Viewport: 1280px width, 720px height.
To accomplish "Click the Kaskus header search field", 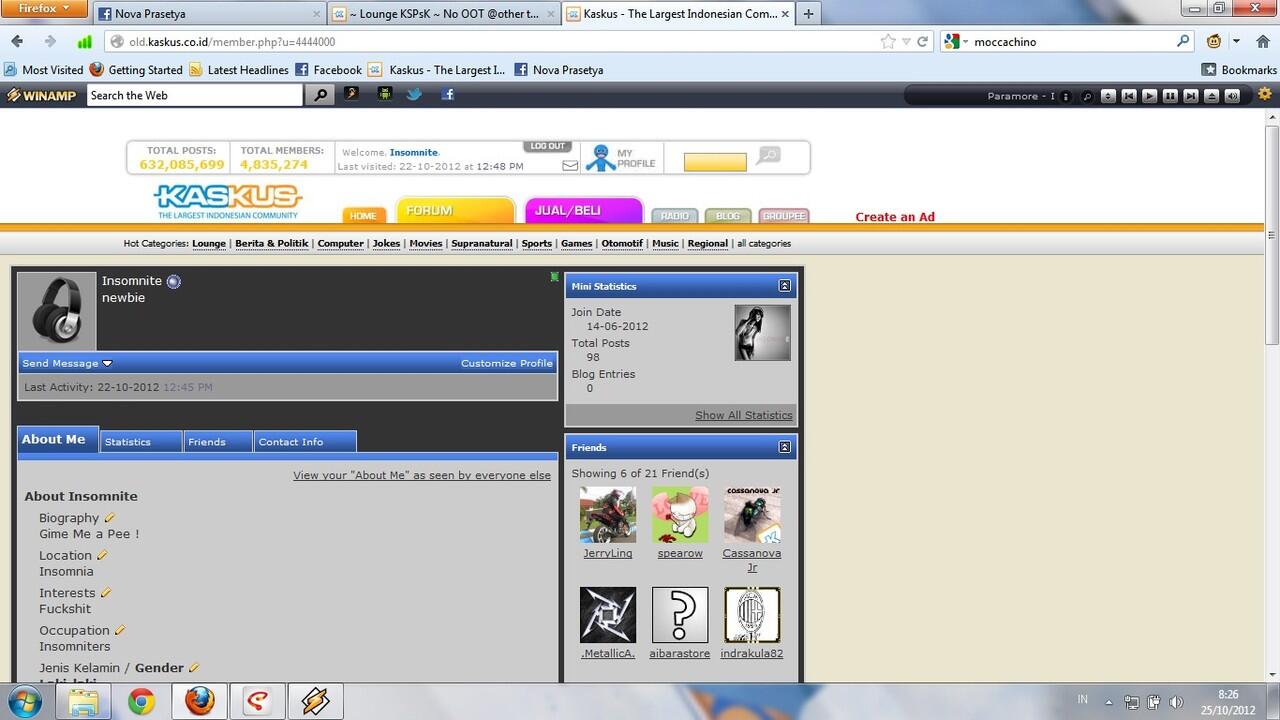I will [x=715, y=162].
